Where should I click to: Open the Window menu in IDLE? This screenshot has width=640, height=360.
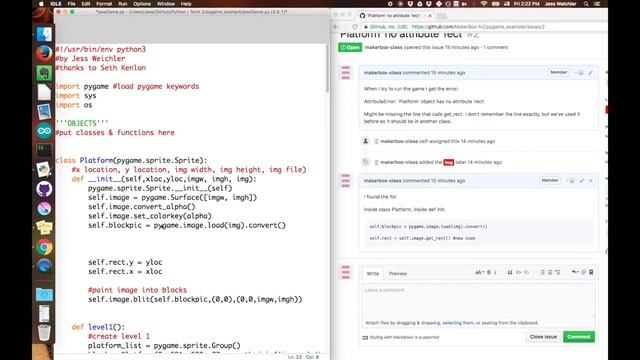[166, 4]
